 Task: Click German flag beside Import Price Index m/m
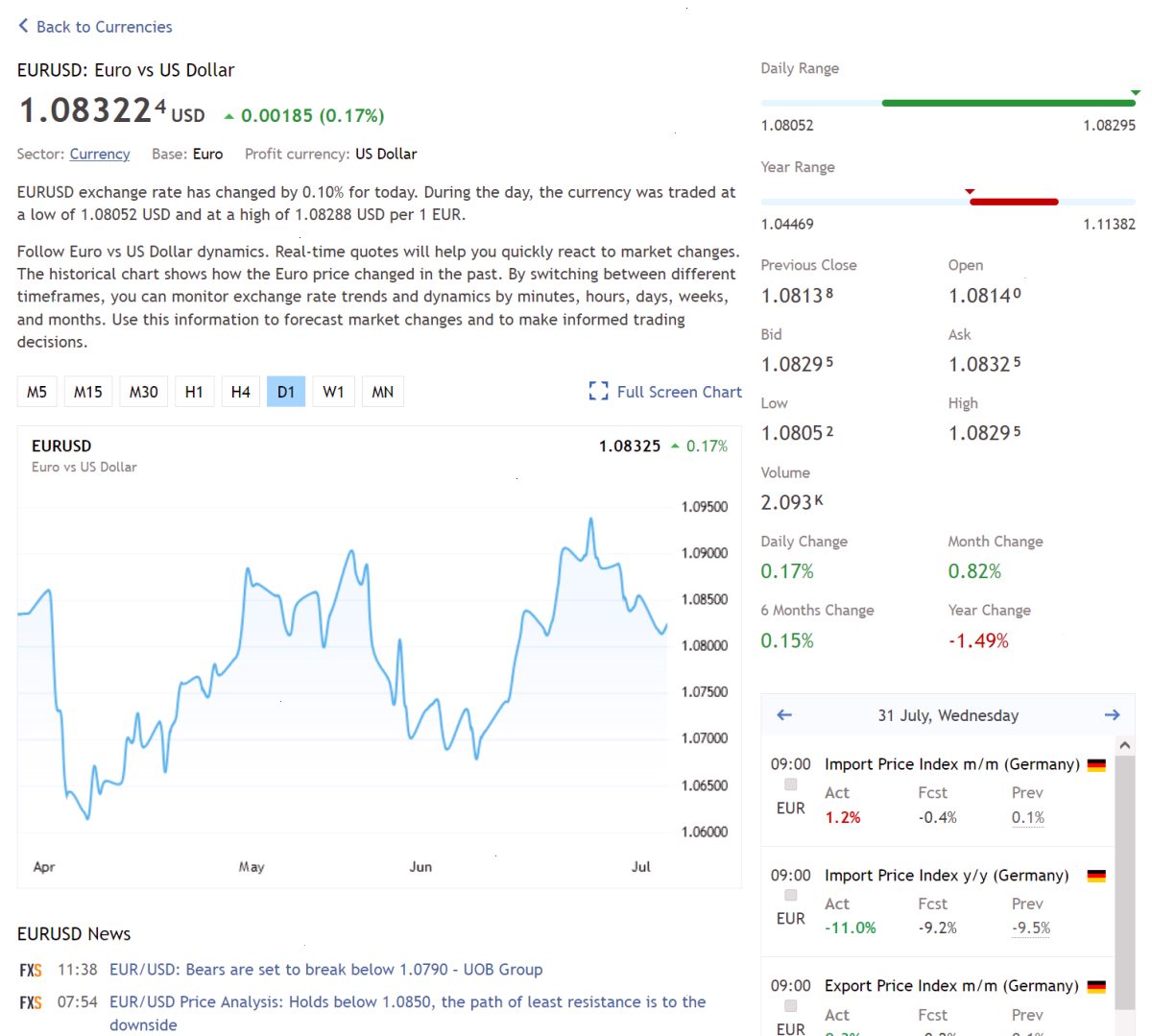(1096, 765)
